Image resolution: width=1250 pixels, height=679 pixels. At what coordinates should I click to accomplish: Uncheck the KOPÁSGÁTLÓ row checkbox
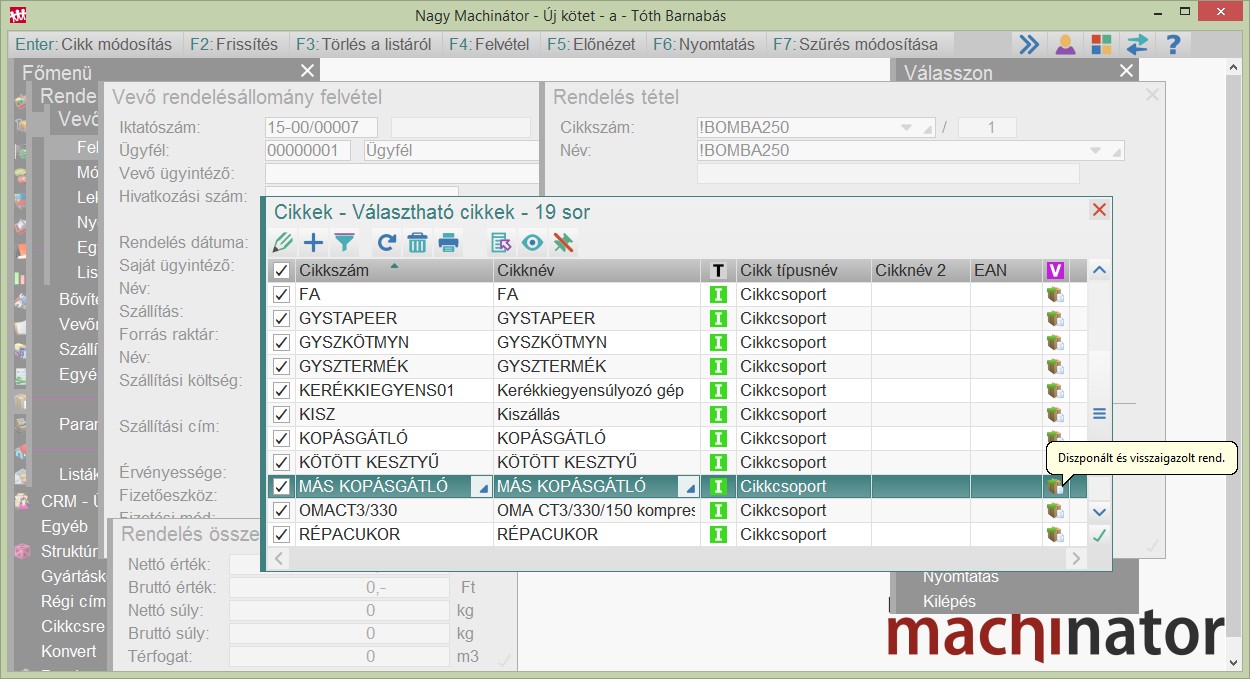coord(283,438)
